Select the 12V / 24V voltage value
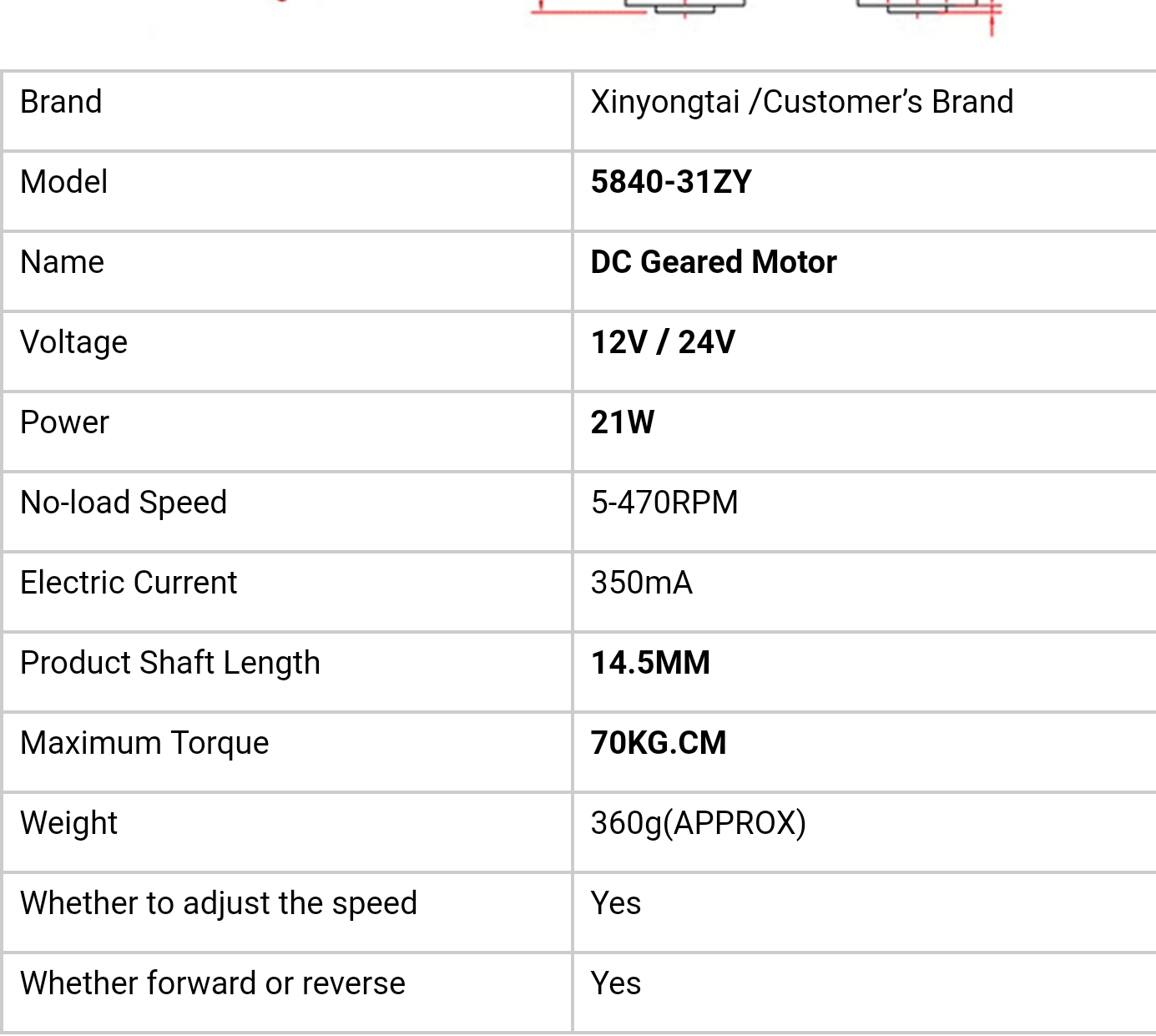 pyautogui.click(x=663, y=342)
